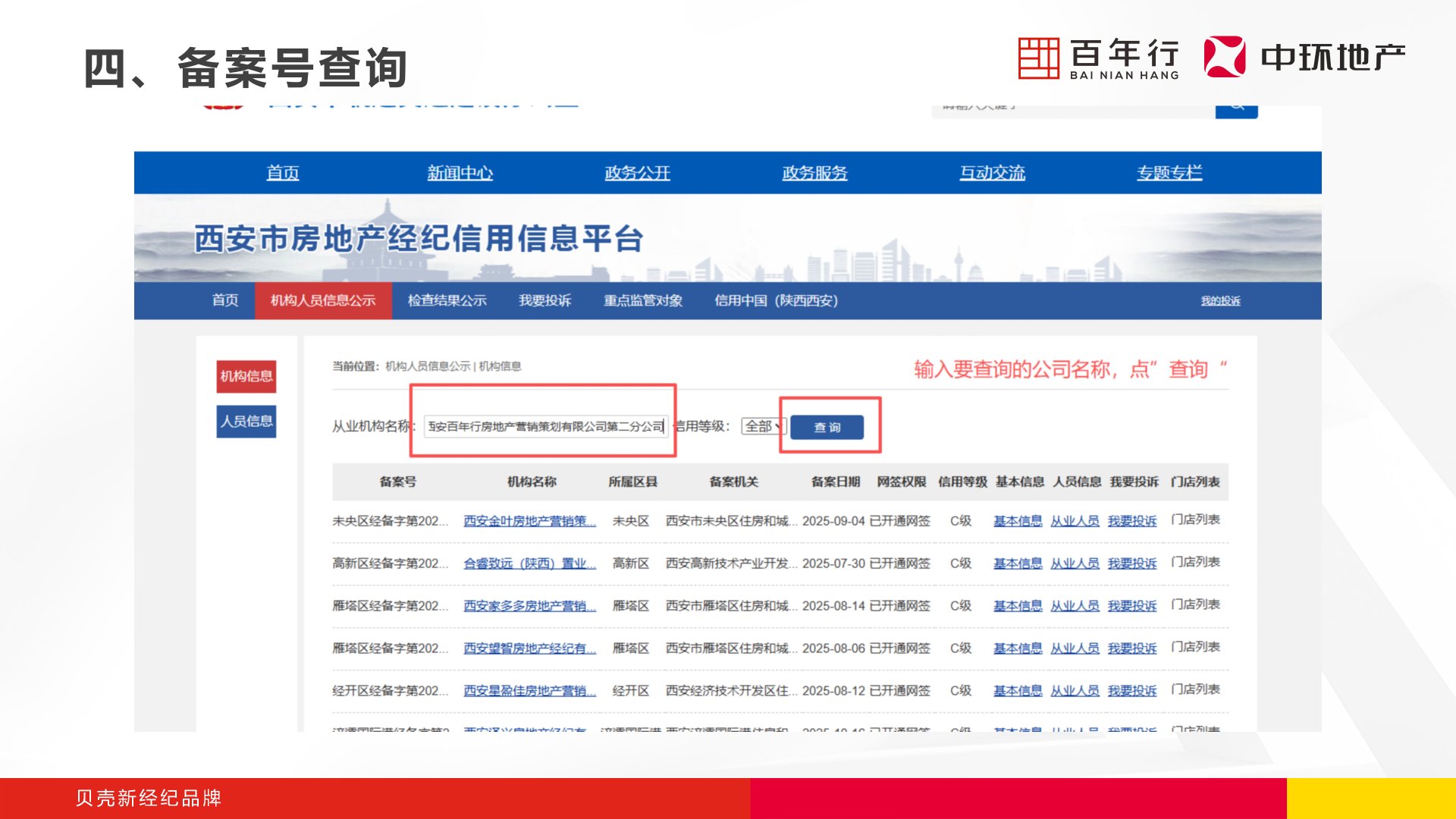The width and height of the screenshot is (1456, 819).
Task: Open 我要投诉 for 西安星盈佳 row
Action: 1132,691
